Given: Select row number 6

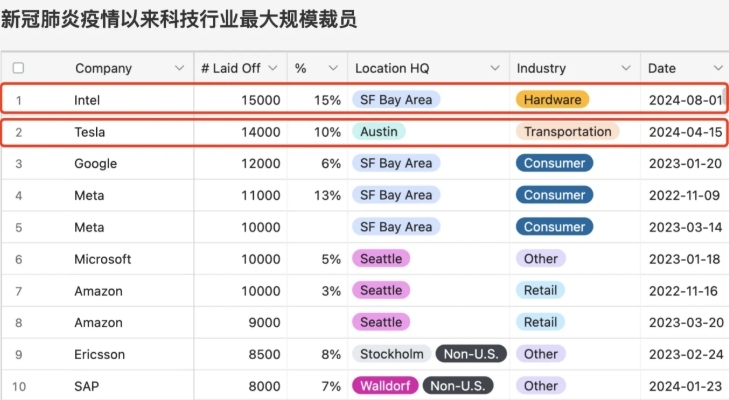Looking at the screenshot, I should click(x=19, y=260).
